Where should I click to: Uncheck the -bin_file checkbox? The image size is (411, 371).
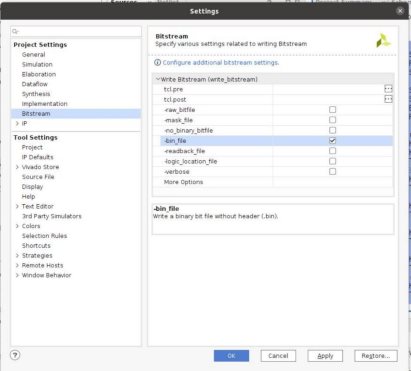pyautogui.click(x=332, y=140)
